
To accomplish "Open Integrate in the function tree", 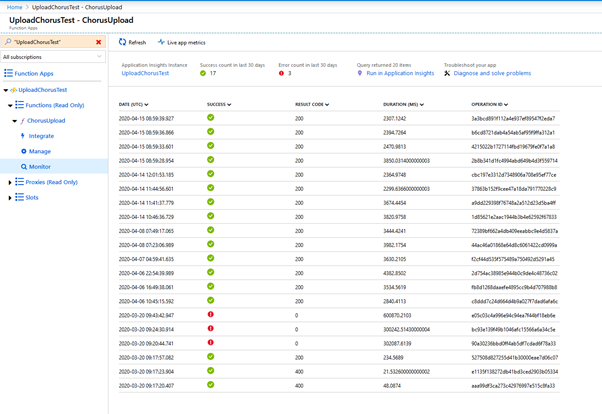I will click(41, 136).
